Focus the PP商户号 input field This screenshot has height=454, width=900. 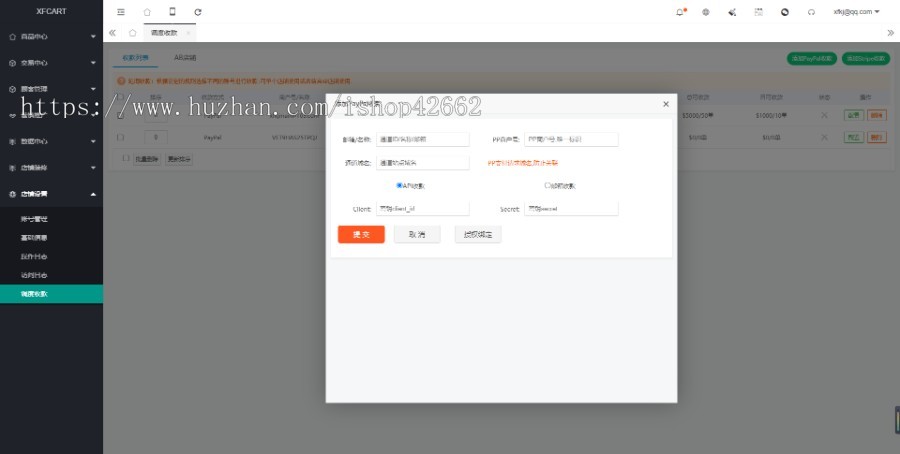point(571,139)
